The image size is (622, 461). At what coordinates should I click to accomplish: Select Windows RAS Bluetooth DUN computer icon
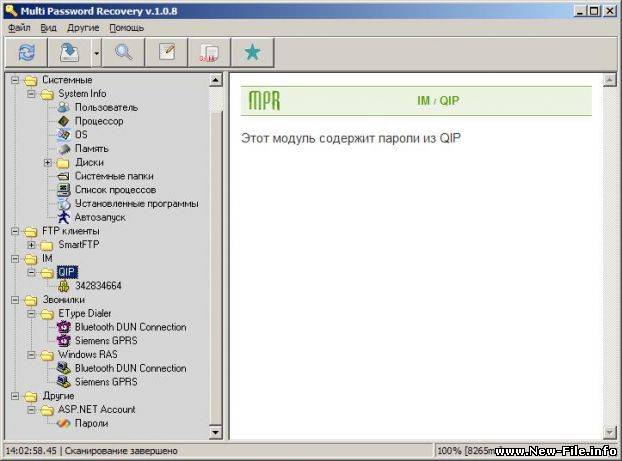pyautogui.click(x=63, y=369)
